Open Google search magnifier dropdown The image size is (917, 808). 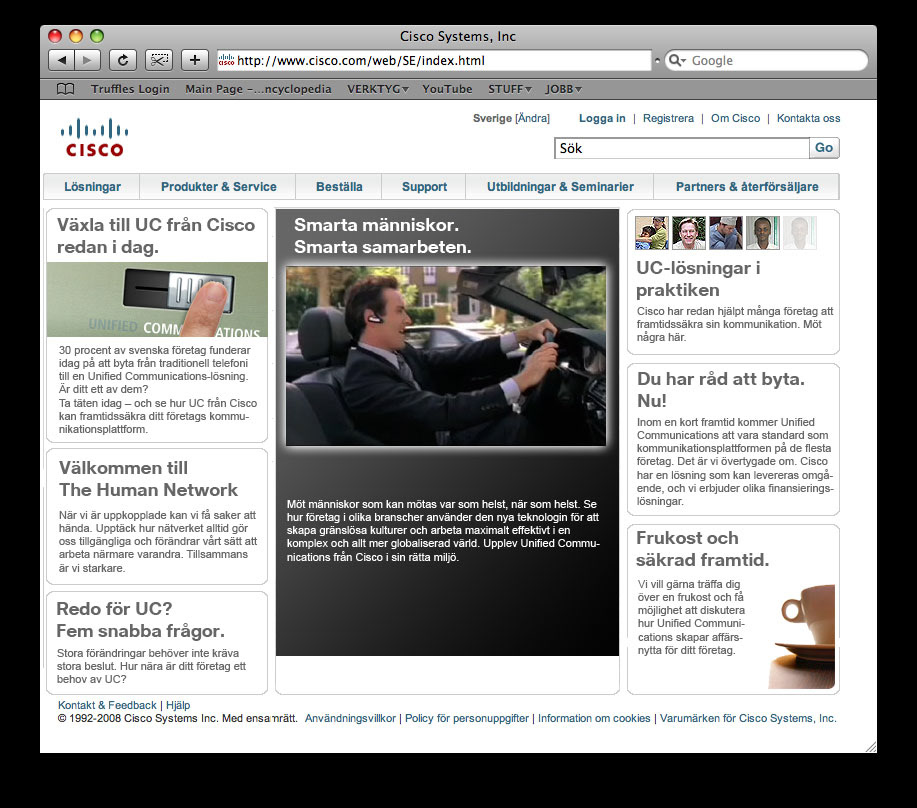coord(677,60)
